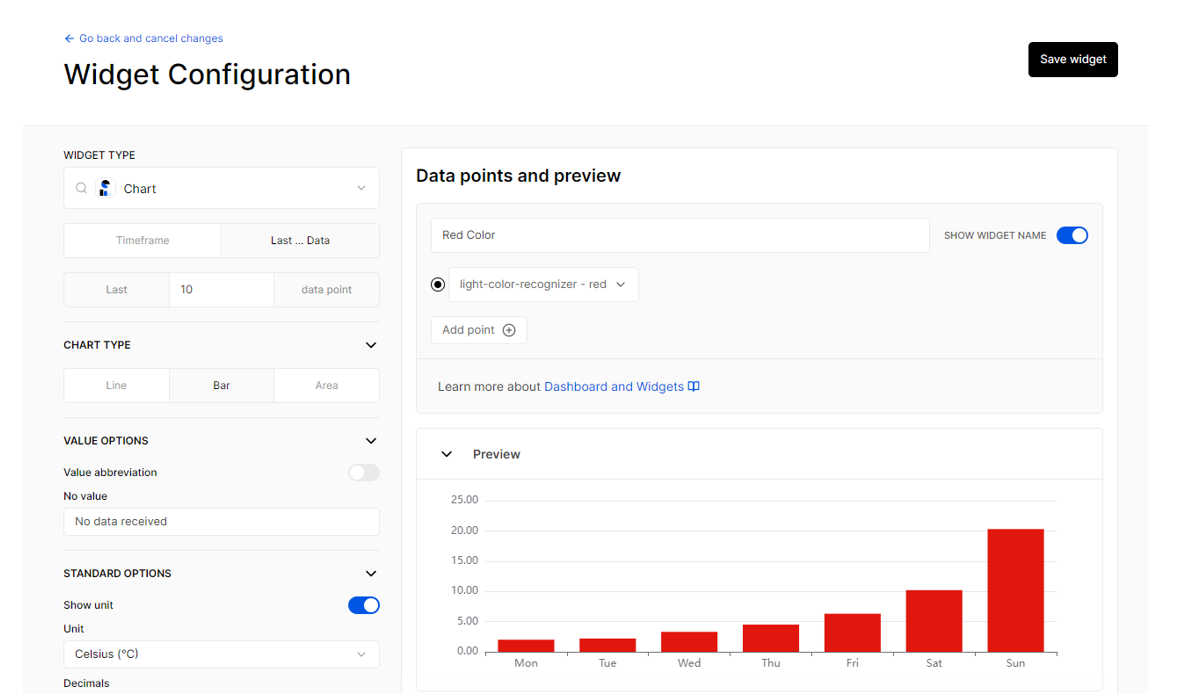1187x699 pixels.
Task: Click the '25.00' axis label
Action: pos(464,500)
